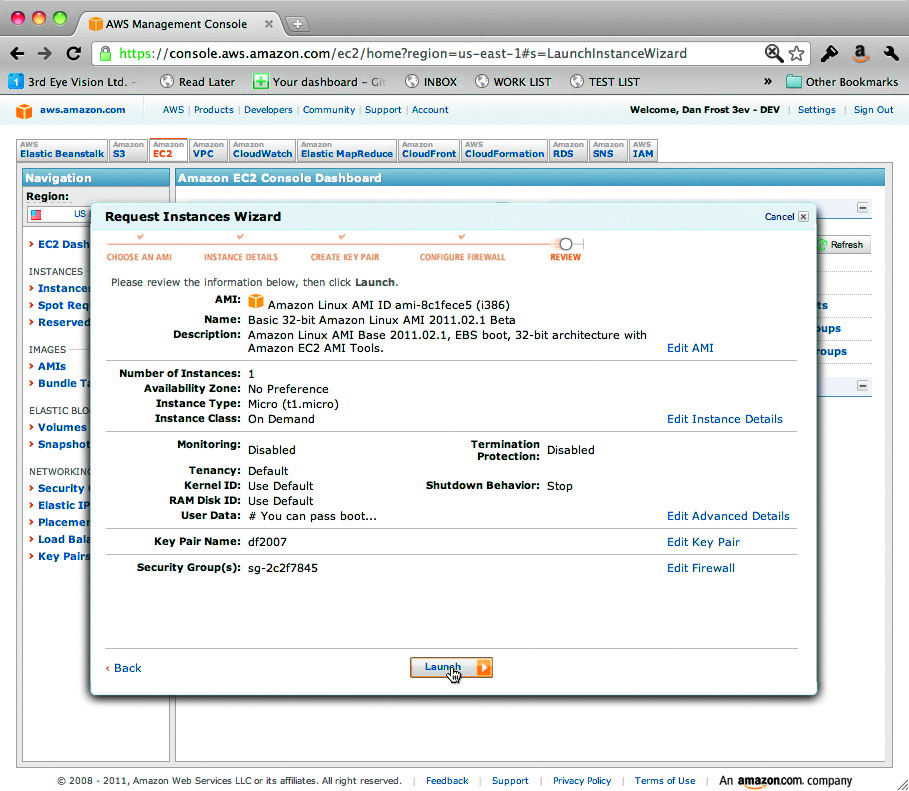Go to the Configure Firewall step
The width and height of the screenshot is (909, 791).
pyautogui.click(x=462, y=257)
